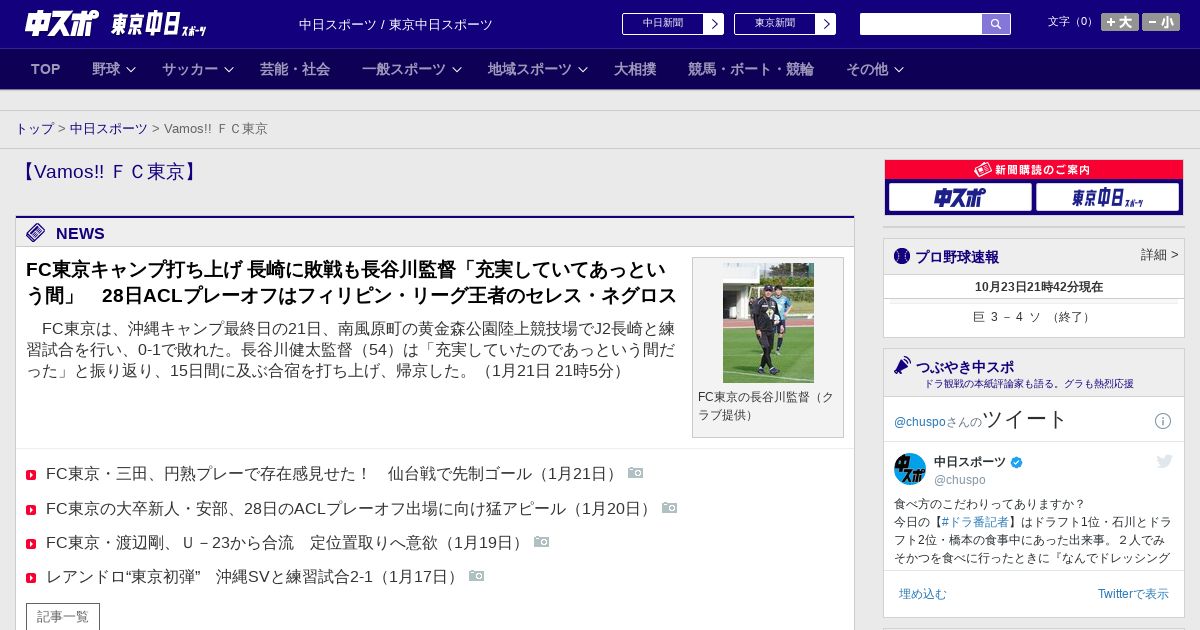Click the 中日スポーツ breadcrumb link

pos(109,129)
